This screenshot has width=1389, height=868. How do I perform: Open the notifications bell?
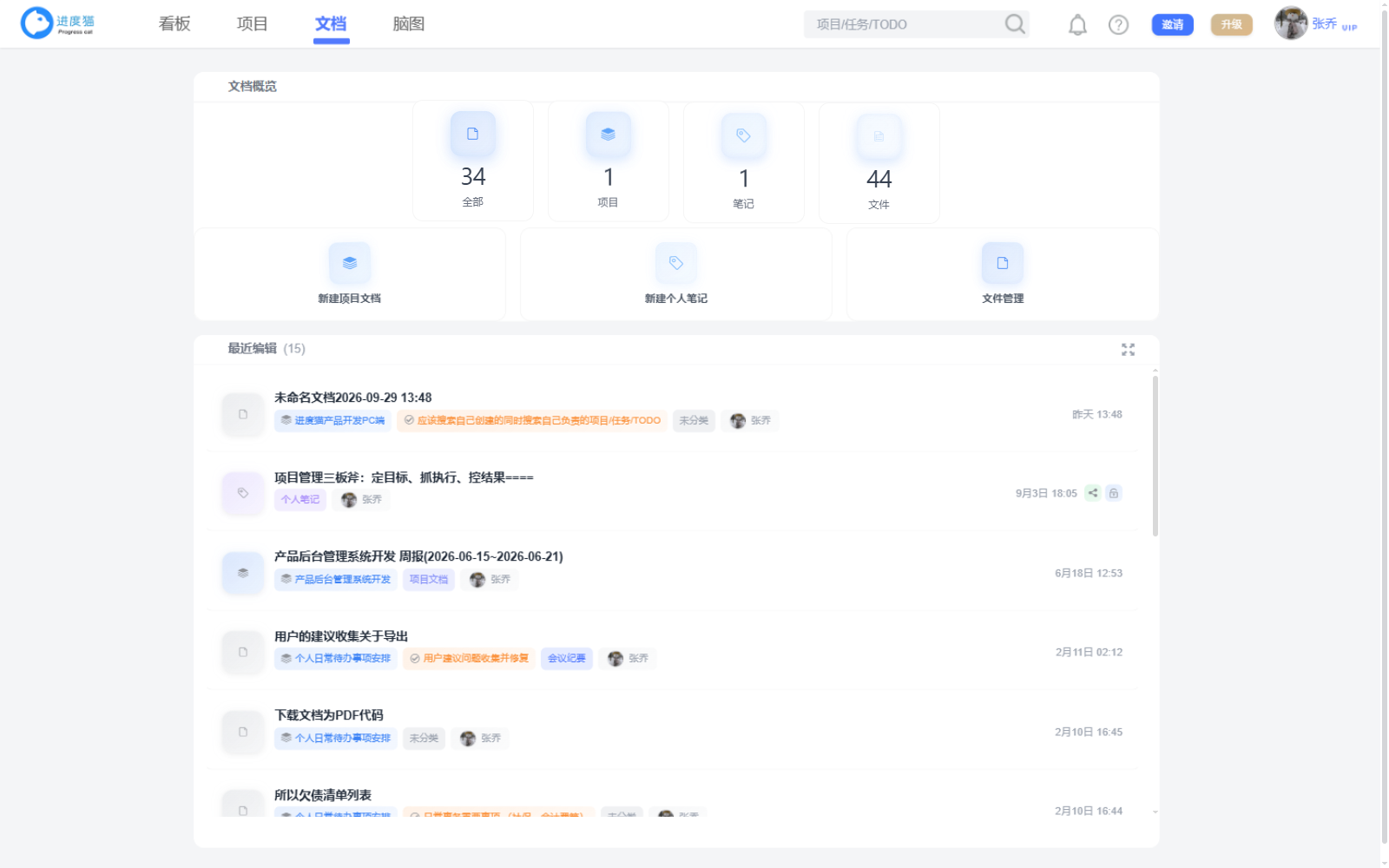coord(1077,25)
